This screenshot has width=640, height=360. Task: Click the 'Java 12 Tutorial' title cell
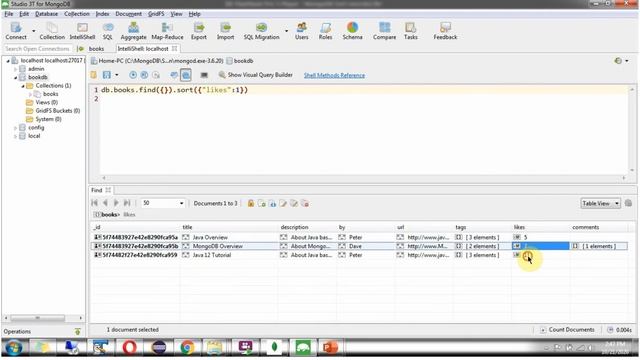212,255
